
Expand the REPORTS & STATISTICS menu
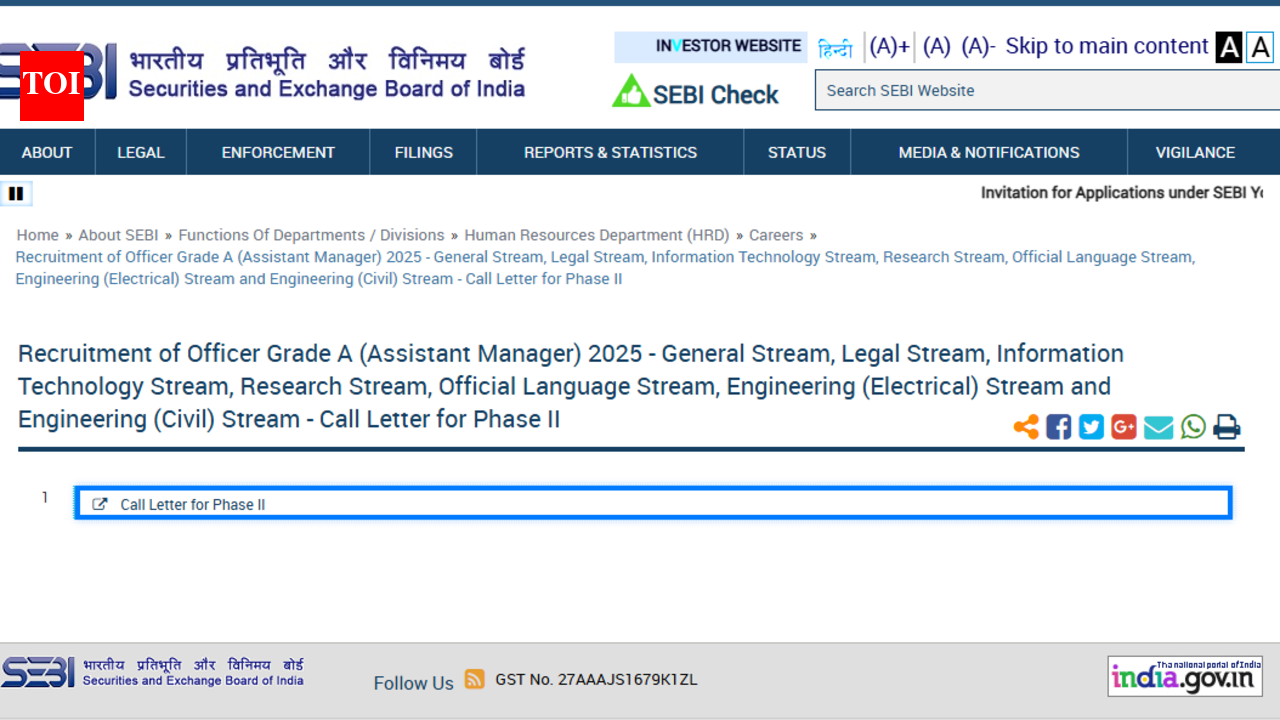[610, 151]
